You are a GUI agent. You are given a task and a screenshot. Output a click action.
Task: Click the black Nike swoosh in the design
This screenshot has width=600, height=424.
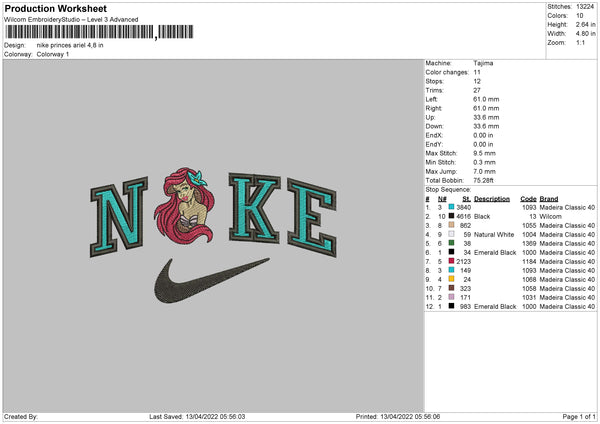[x=212, y=280]
